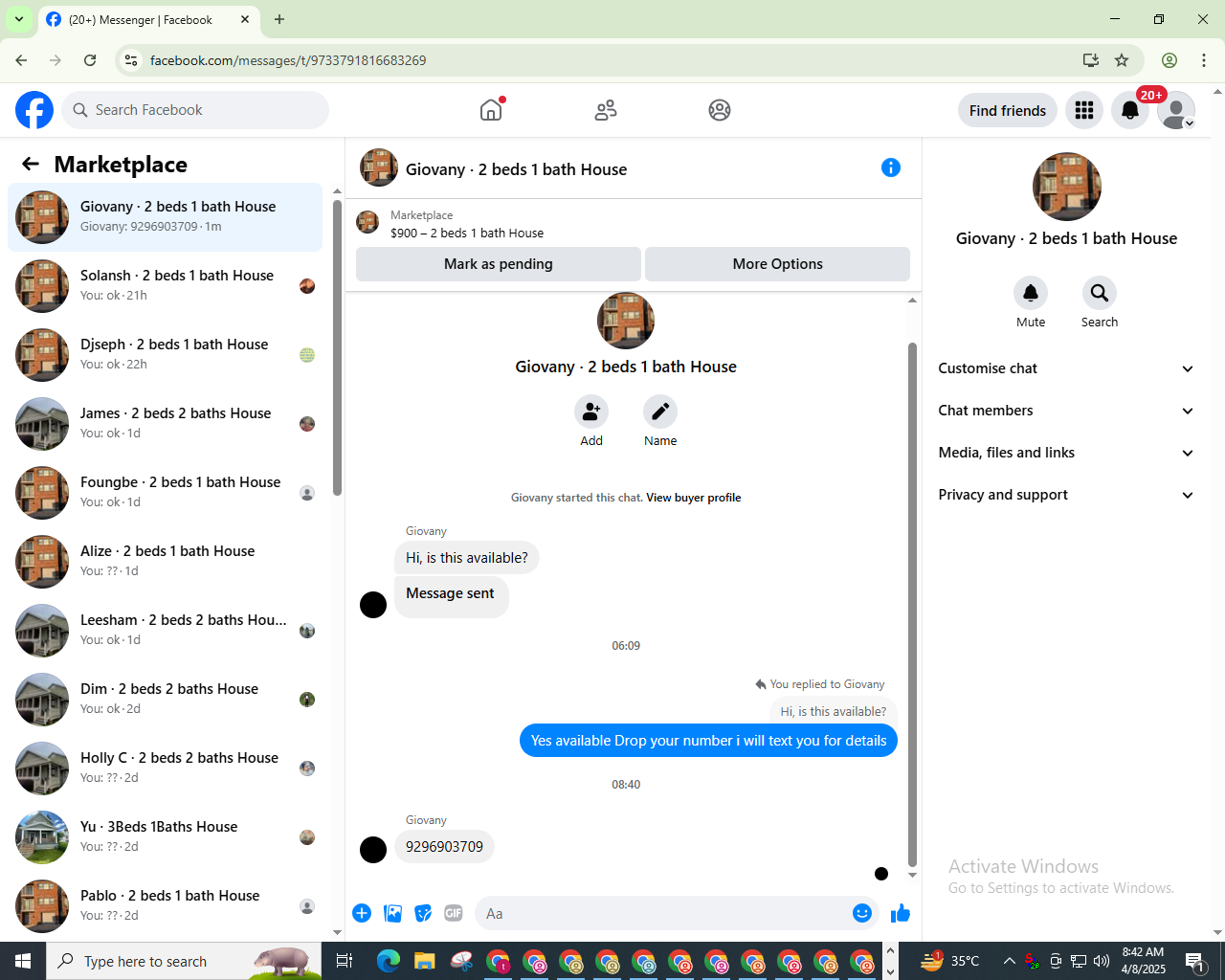Open the Friends icon in top navigation
The image size is (1225, 980).
click(x=606, y=110)
